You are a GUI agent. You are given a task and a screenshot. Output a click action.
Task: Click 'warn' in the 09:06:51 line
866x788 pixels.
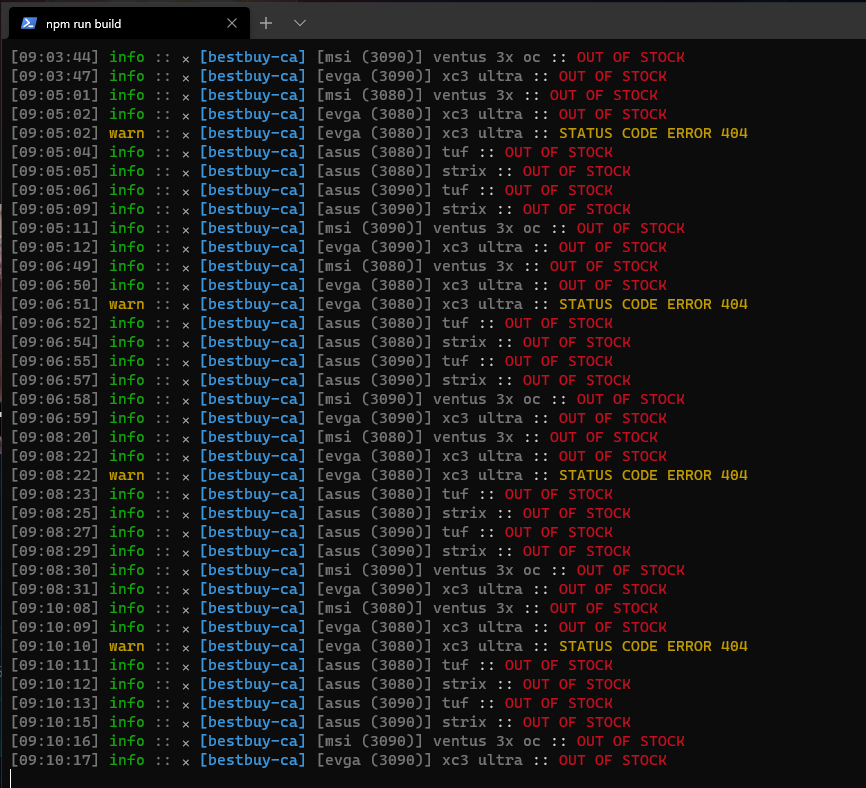pyautogui.click(x=126, y=304)
